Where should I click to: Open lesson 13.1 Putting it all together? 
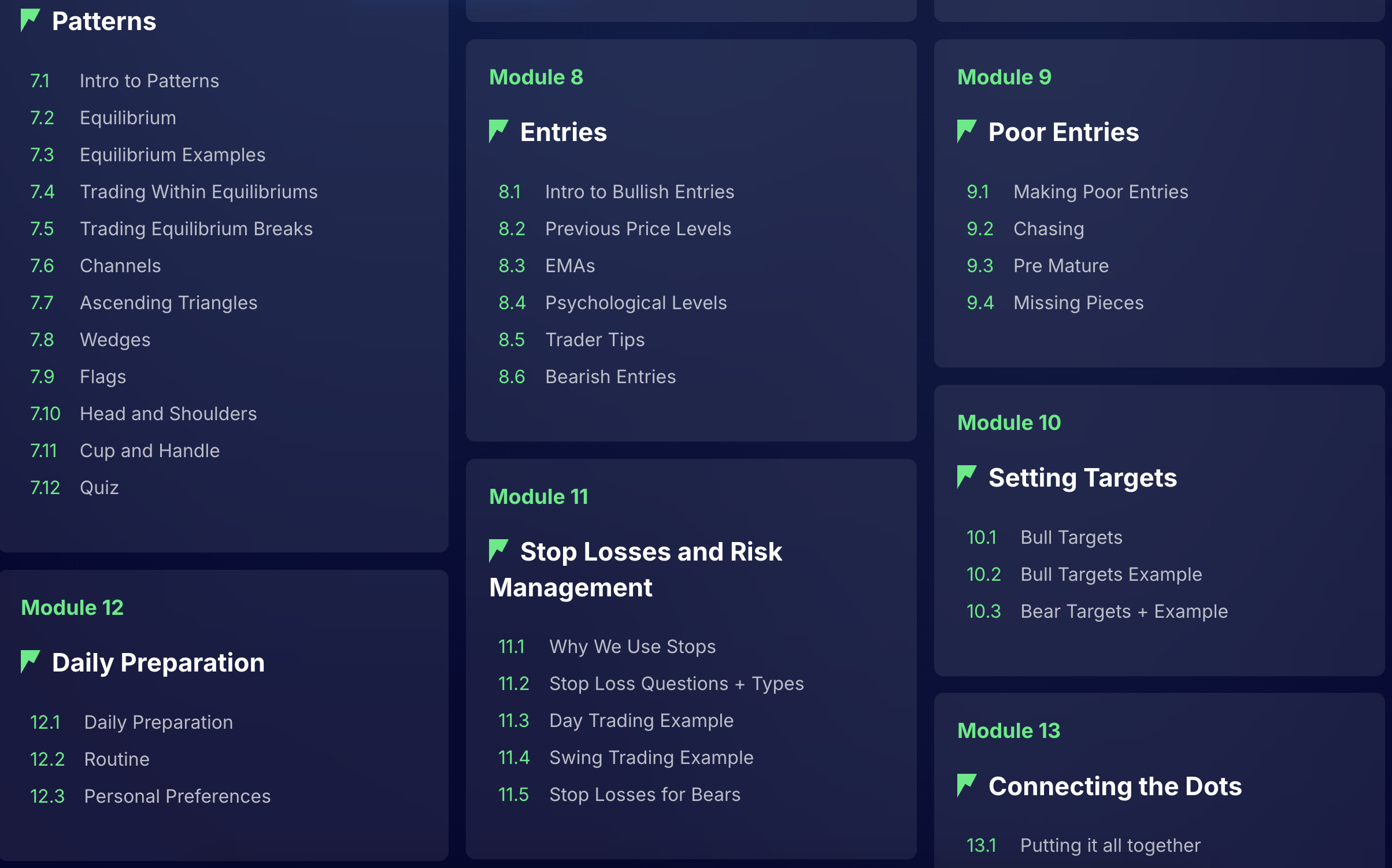coord(1110,845)
